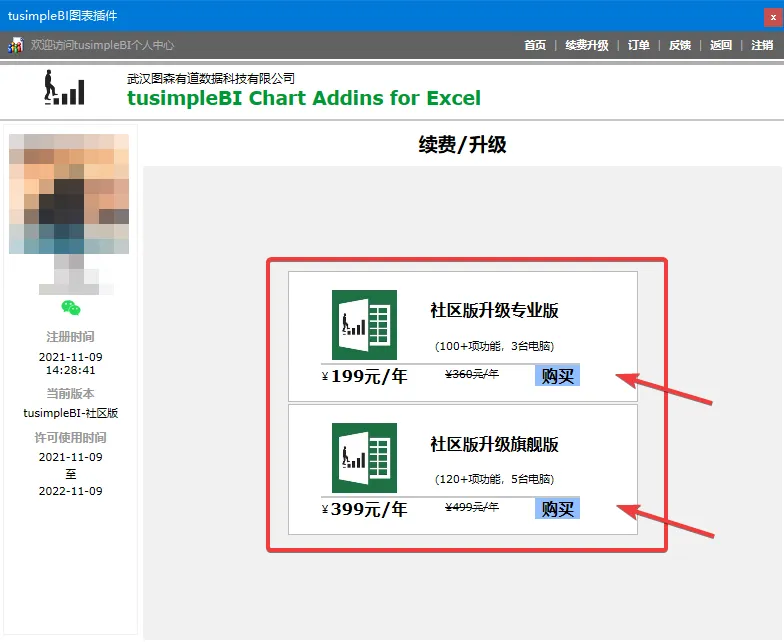784x642 pixels.
Task: Click the (100+项功能, 3台电脑) description
Action: click(x=494, y=346)
